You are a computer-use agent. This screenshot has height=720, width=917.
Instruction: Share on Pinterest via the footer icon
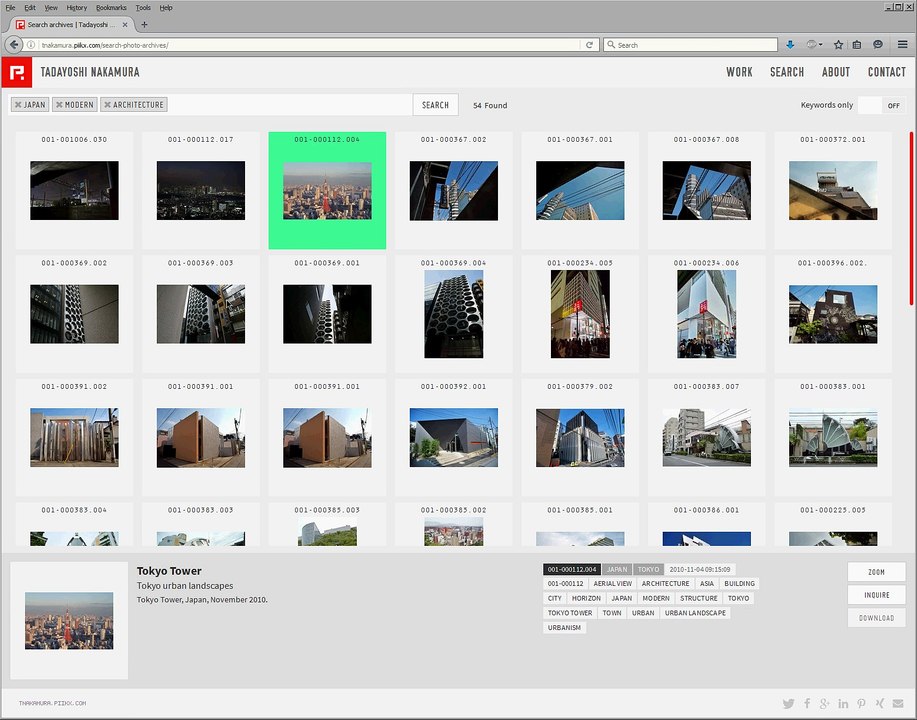(x=861, y=704)
